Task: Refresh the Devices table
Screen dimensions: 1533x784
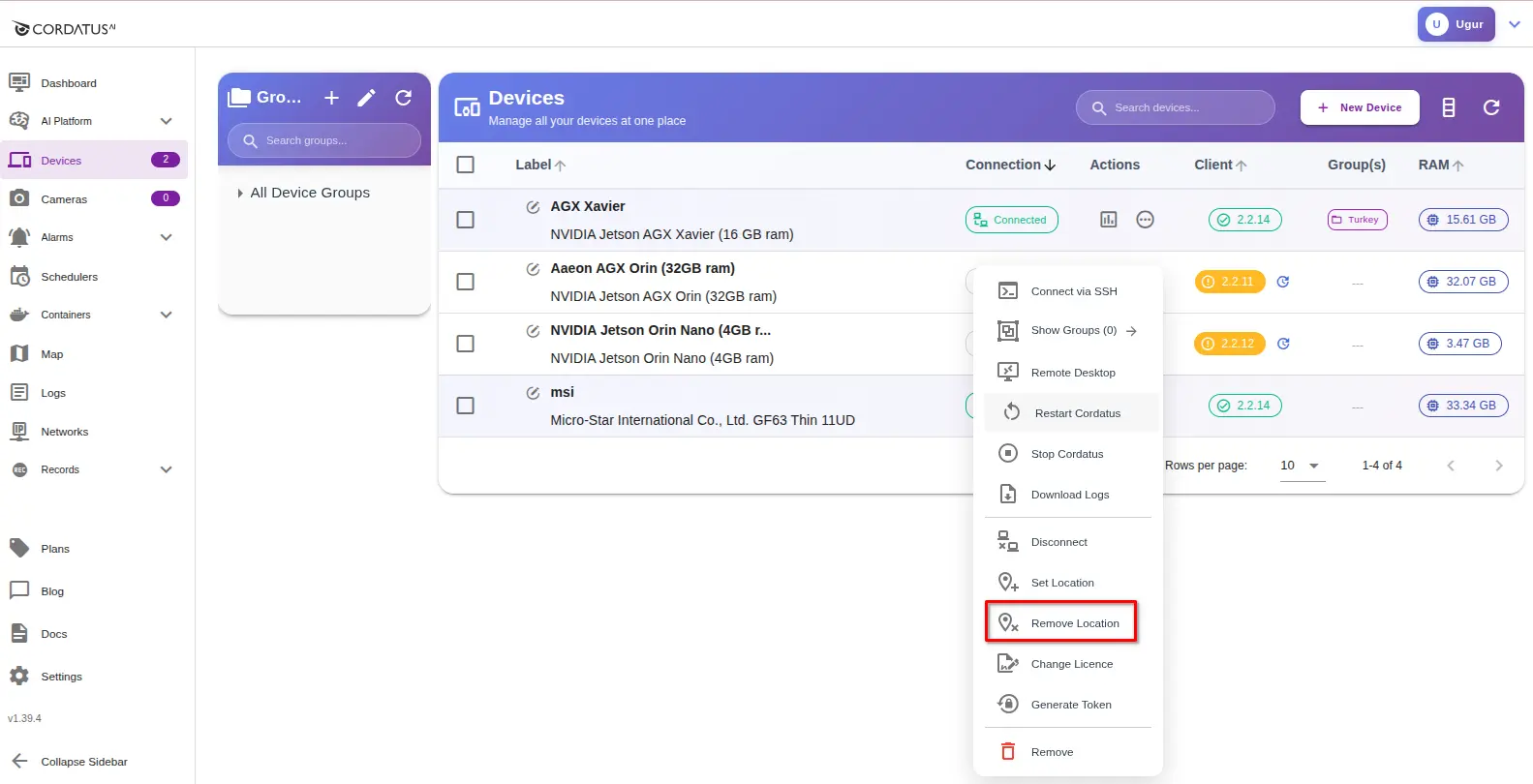Action: pyautogui.click(x=1491, y=107)
